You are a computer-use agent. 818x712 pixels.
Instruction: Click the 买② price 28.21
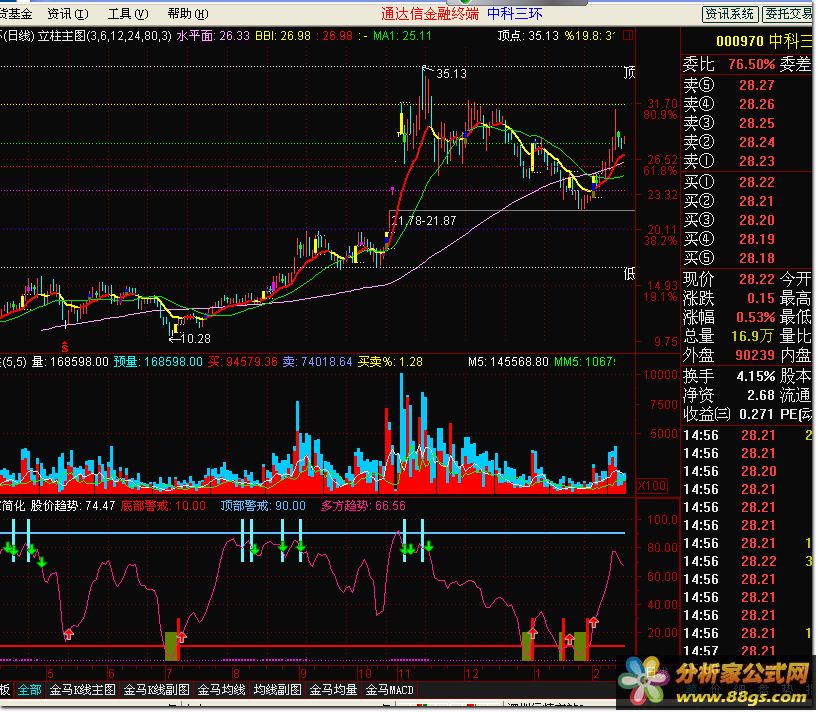[757, 201]
